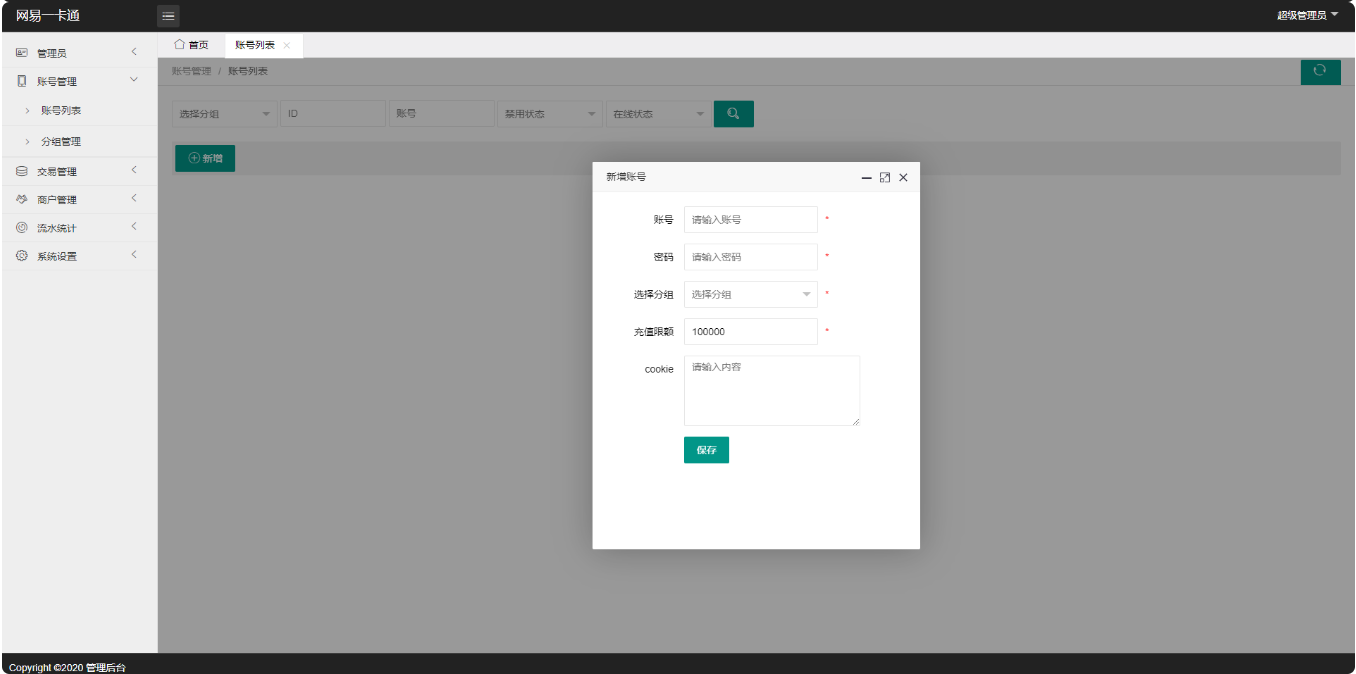Viewport: 1356px width, 674px height.
Task: Click the 保存 save button
Action: [706, 450]
